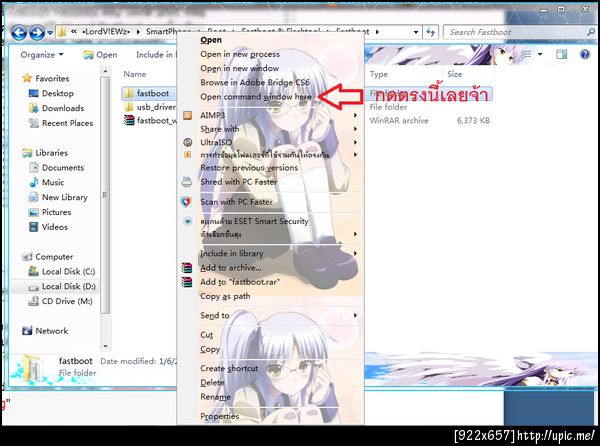Click the refresh button next to address bar
Image resolution: width=600 pixels, height=446 pixels.
(430, 32)
